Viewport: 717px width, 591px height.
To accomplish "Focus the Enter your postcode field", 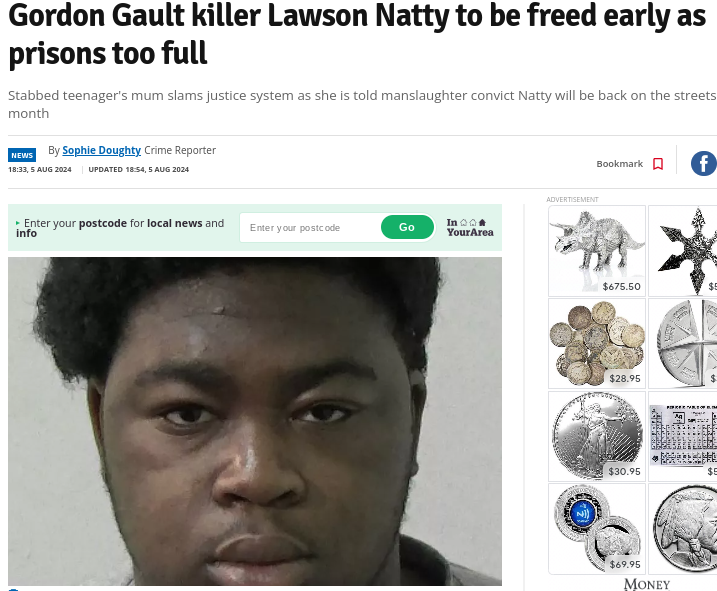I will pyautogui.click(x=310, y=227).
